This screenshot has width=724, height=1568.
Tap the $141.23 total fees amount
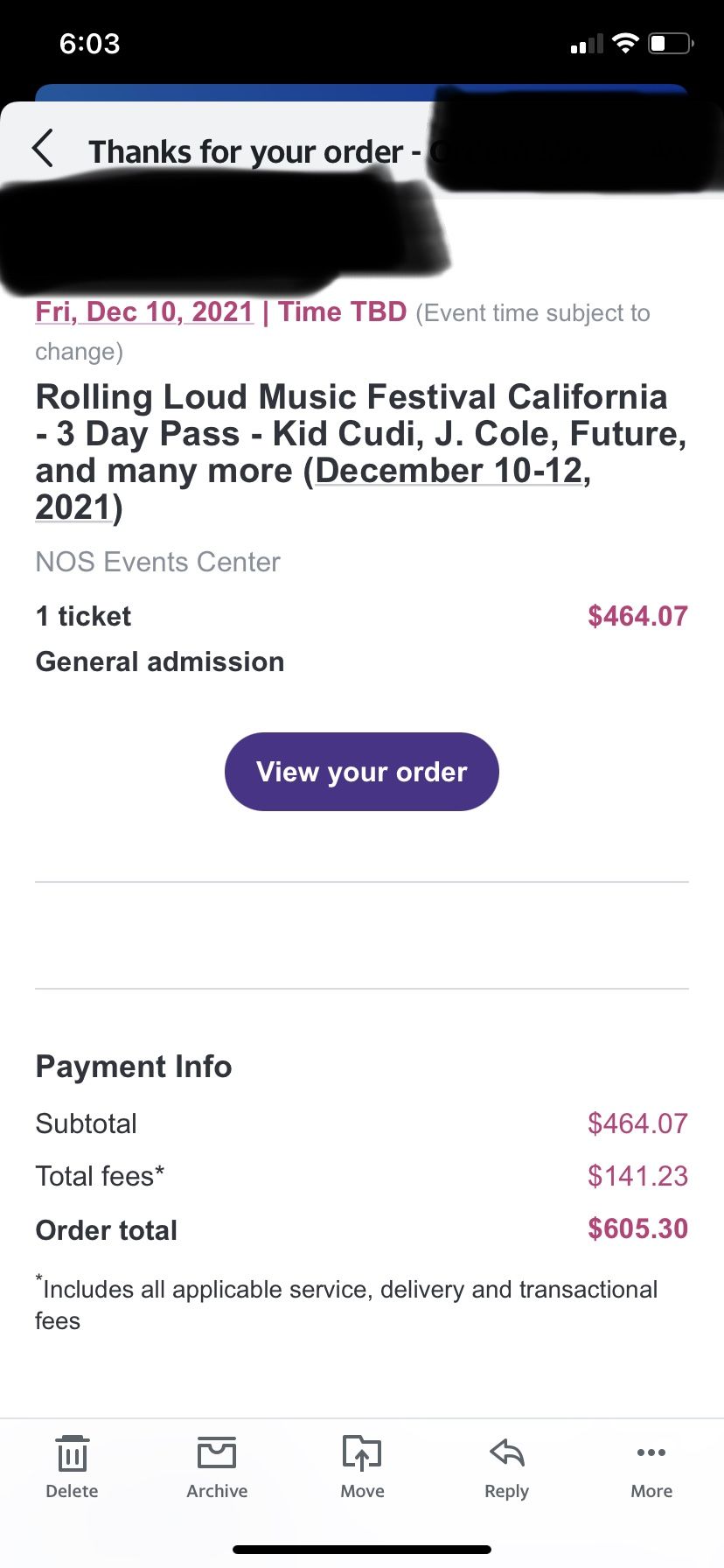click(637, 1176)
